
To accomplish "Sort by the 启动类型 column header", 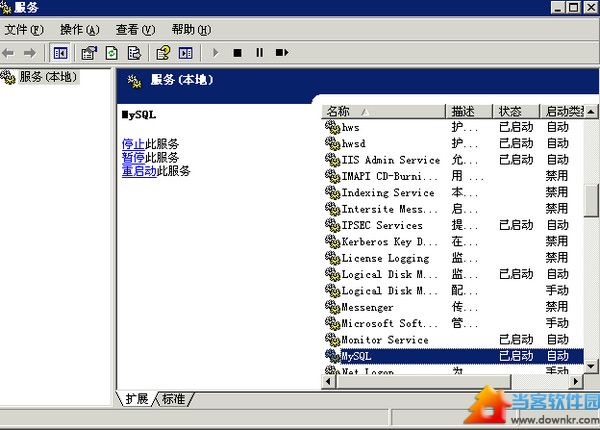I will coord(562,111).
